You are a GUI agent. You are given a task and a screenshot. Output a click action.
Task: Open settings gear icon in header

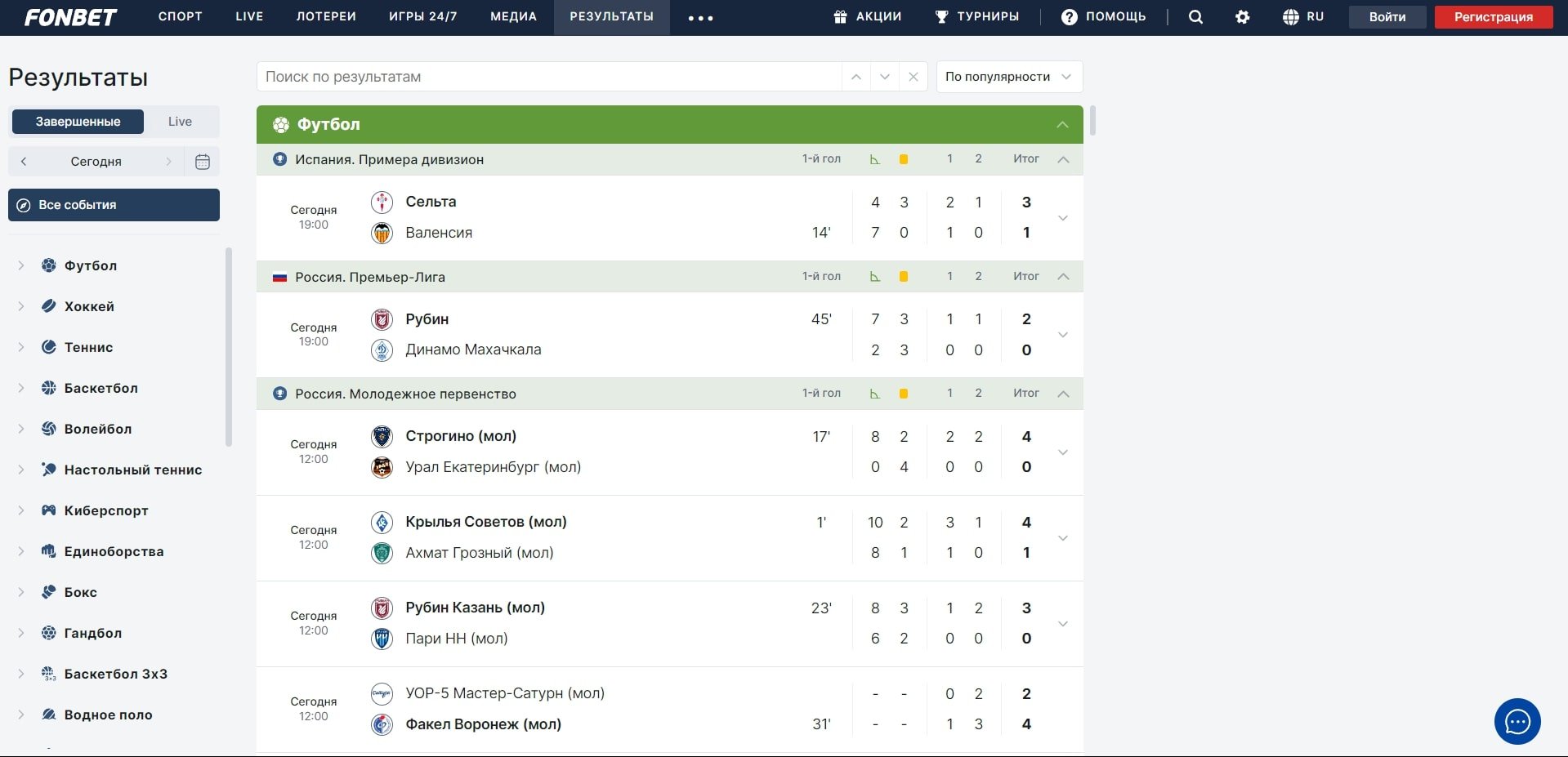[1243, 17]
